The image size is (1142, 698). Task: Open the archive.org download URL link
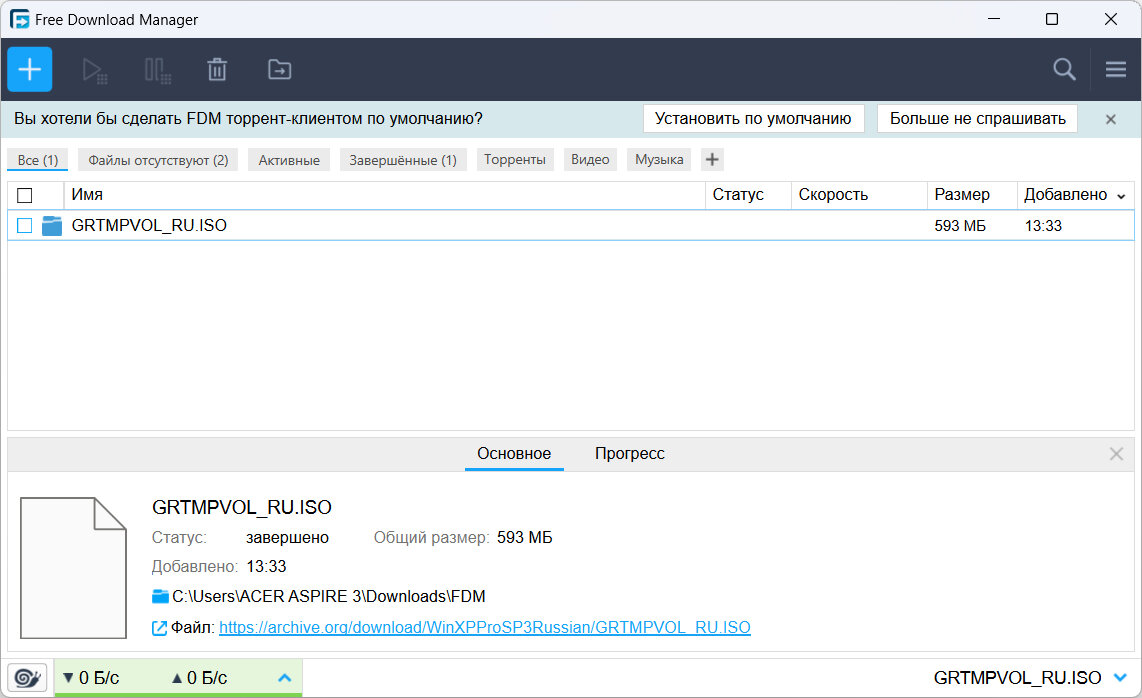(484, 627)
